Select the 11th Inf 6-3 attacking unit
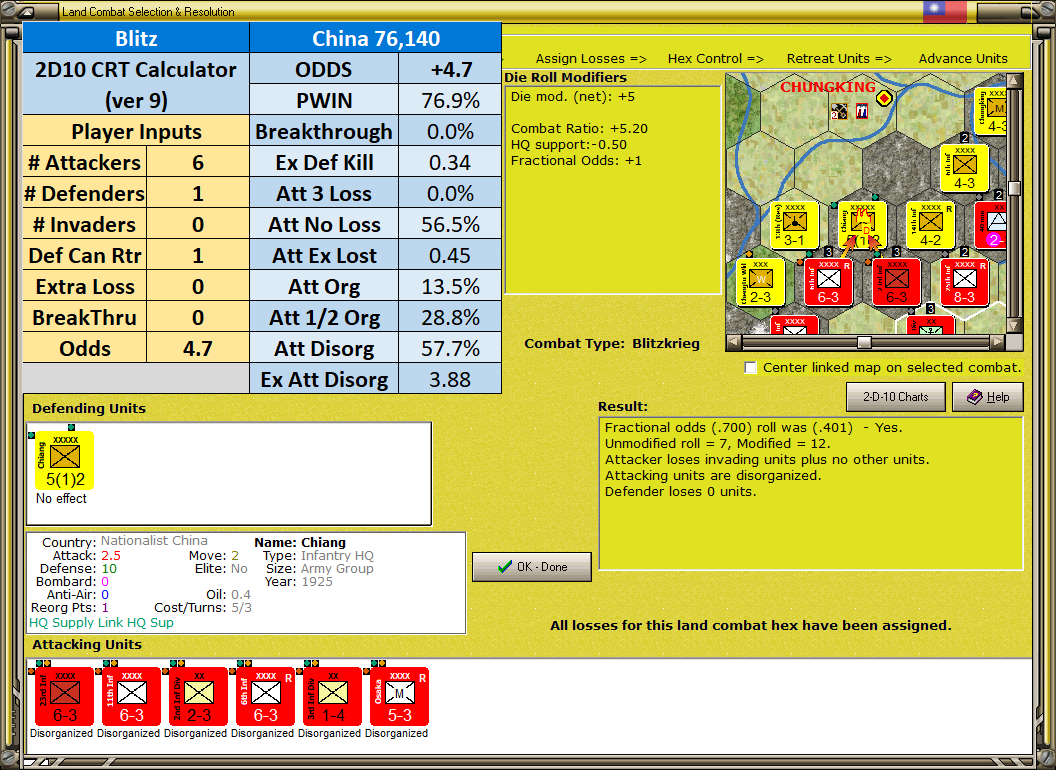The height and width of the screenshot is (770, 1056). [x=131, y=696]
